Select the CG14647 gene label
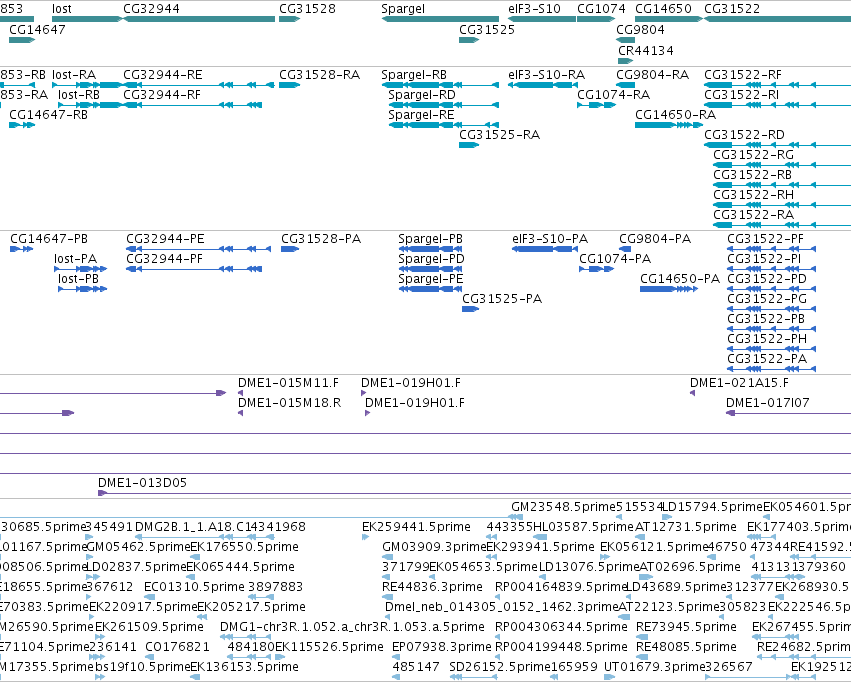 pyautogui.click(x=37, y=29)
